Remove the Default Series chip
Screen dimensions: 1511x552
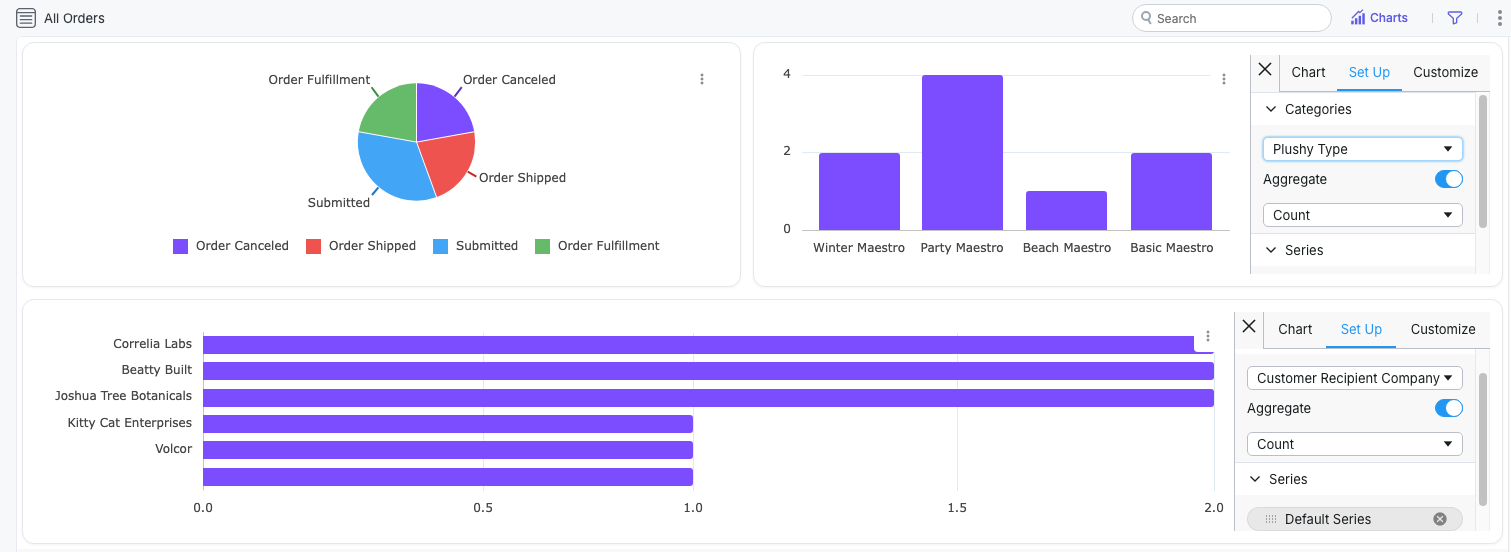1440,519
